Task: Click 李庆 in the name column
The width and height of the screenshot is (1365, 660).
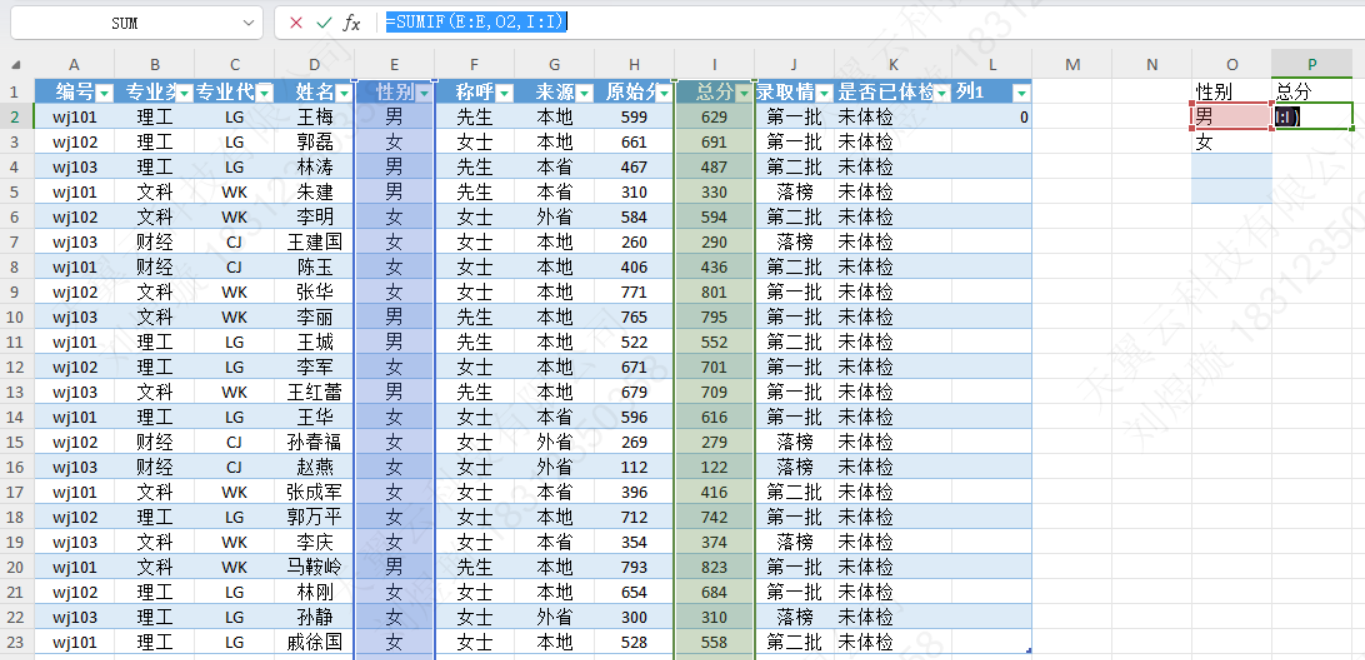Action: pyautogui.click(x=315, y=542)
